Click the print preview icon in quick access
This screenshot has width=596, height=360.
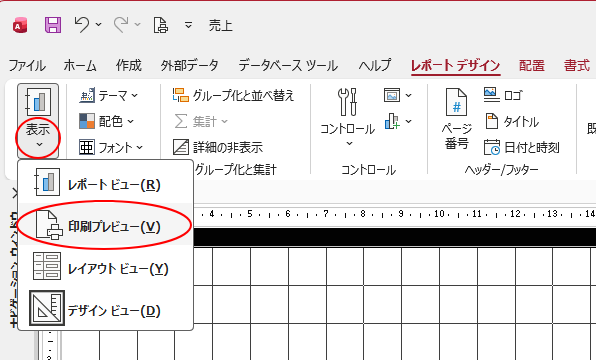coord(160,25)
